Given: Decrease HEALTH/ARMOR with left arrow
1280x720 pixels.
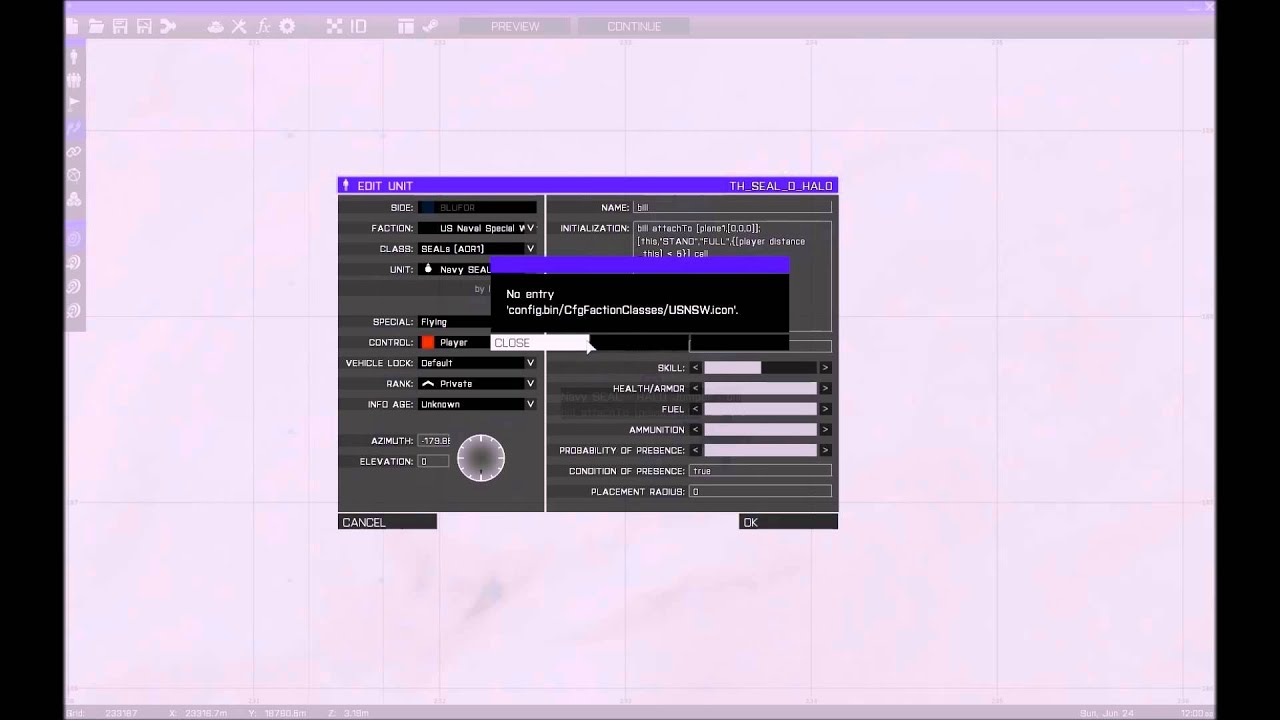Looking at the screenshot, I should point(695,388).
